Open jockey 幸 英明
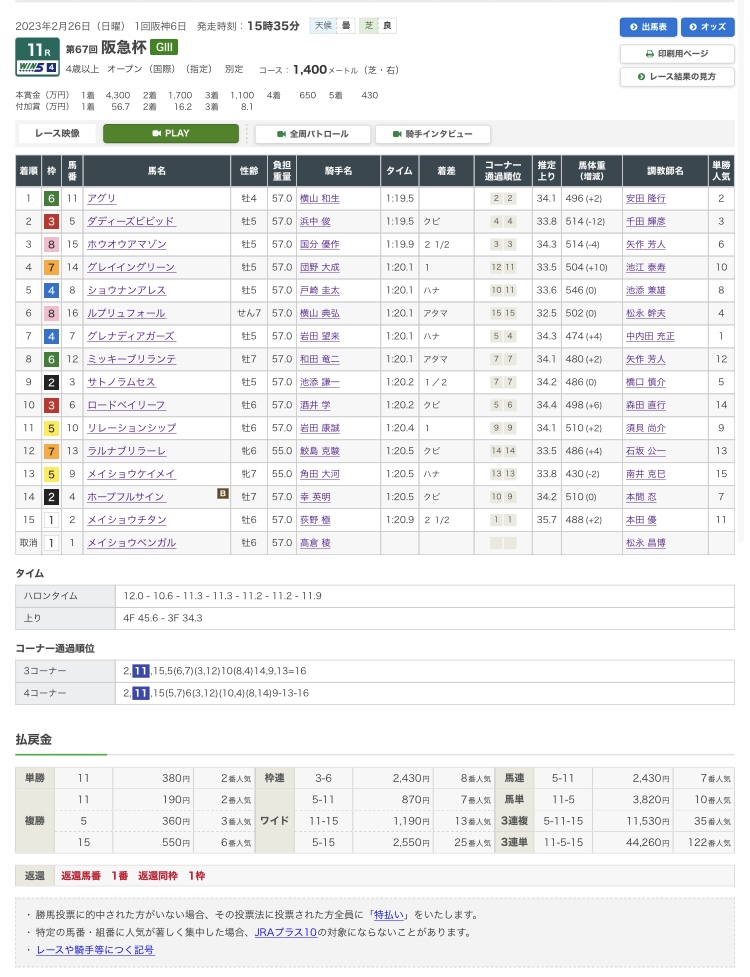This screenshot has width=750, height=977. coord(315,497)
